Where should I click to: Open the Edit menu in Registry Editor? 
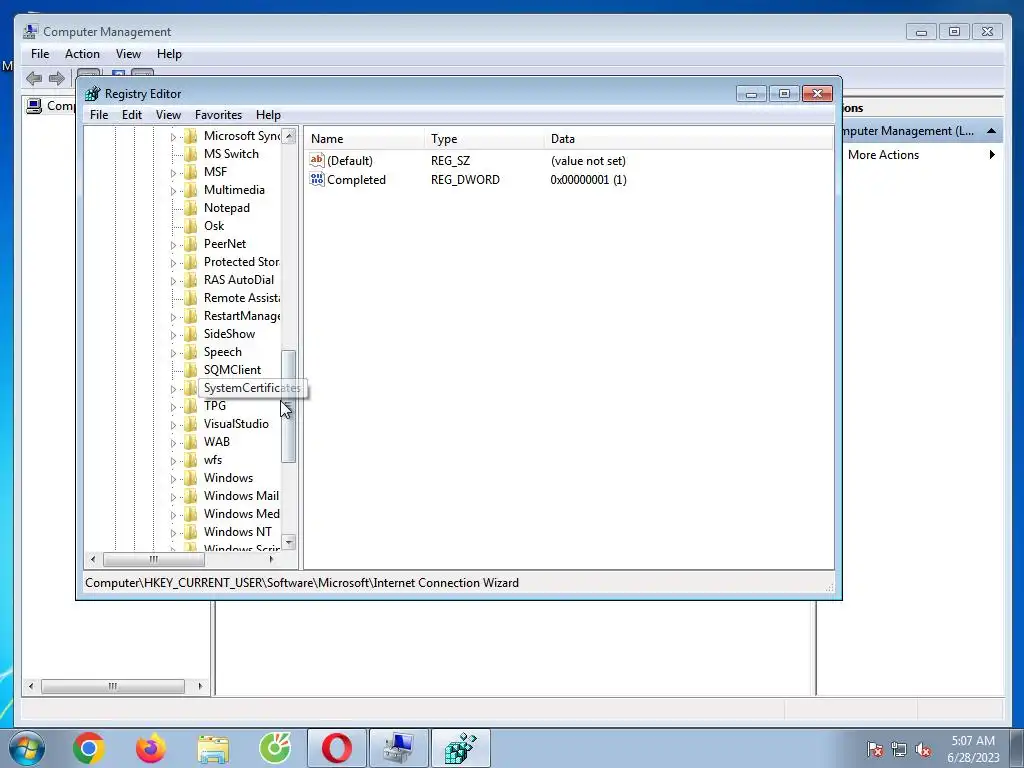(x=132, y=115)
